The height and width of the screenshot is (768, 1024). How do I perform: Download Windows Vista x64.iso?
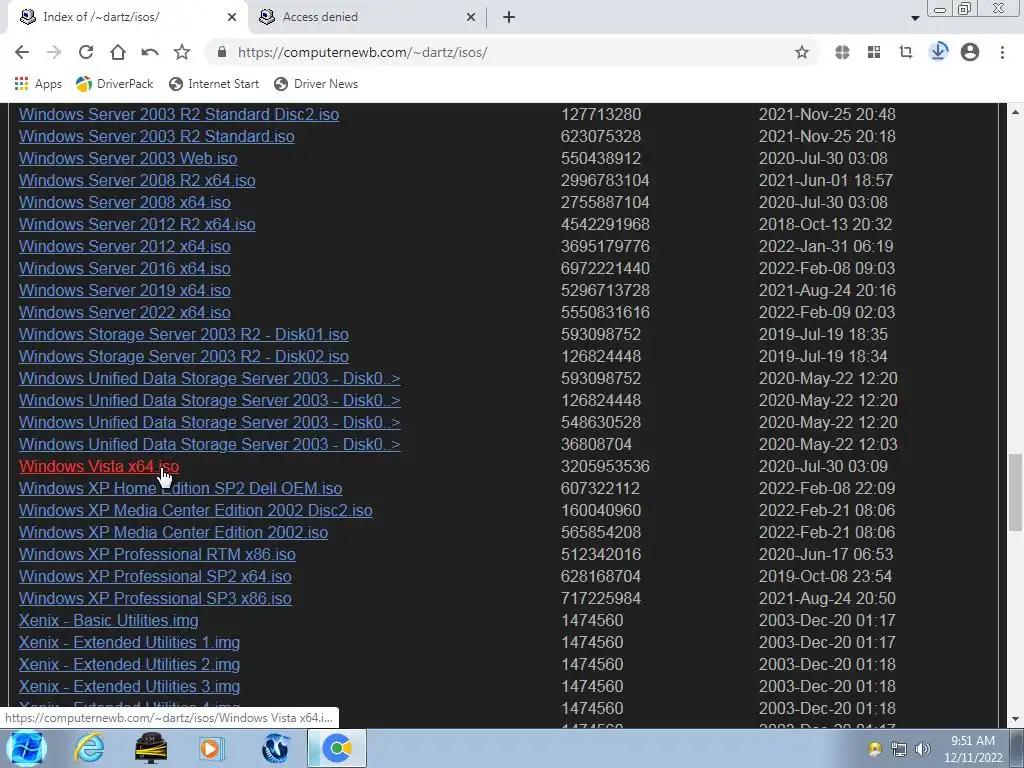(x=99, y=466)
